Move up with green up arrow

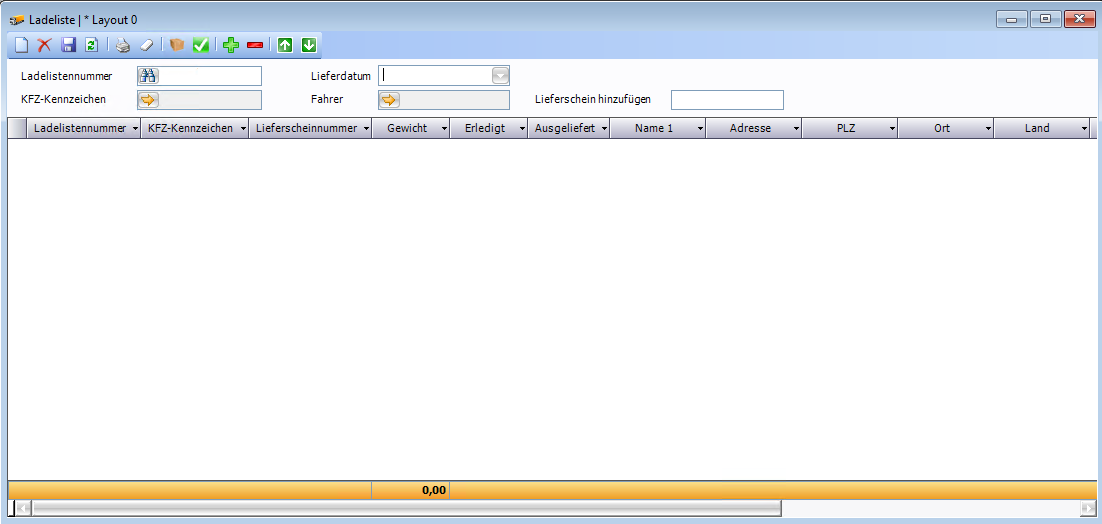pyautogui.click(x=285, y=45)
